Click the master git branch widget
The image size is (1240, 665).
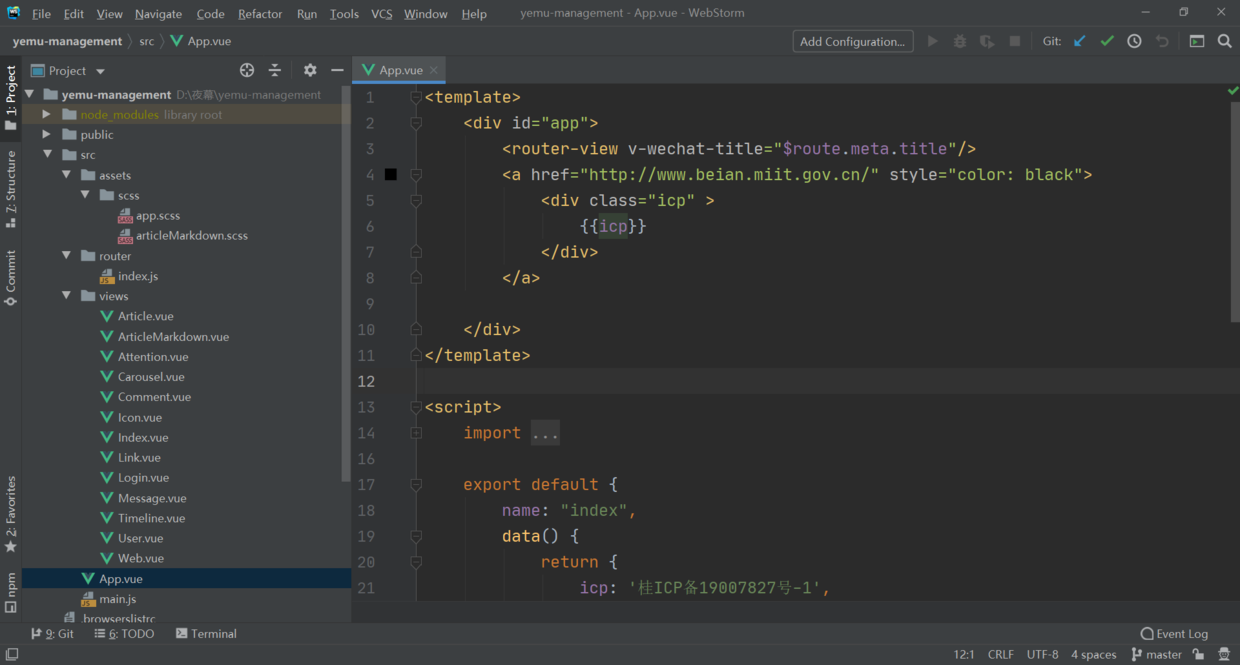tap(1156, 654)
